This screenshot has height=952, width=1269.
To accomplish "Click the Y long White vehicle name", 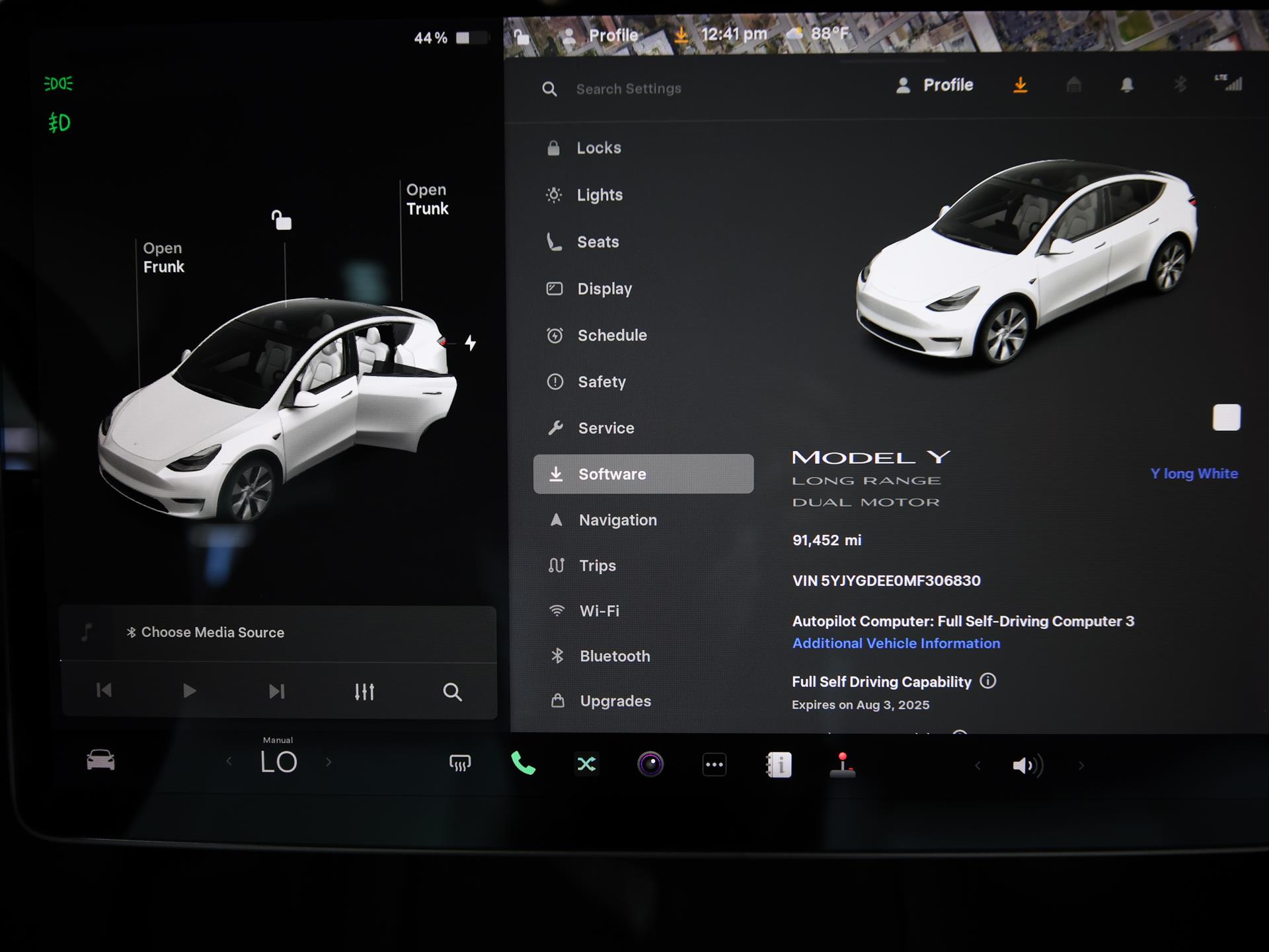I will point(1194,474).
